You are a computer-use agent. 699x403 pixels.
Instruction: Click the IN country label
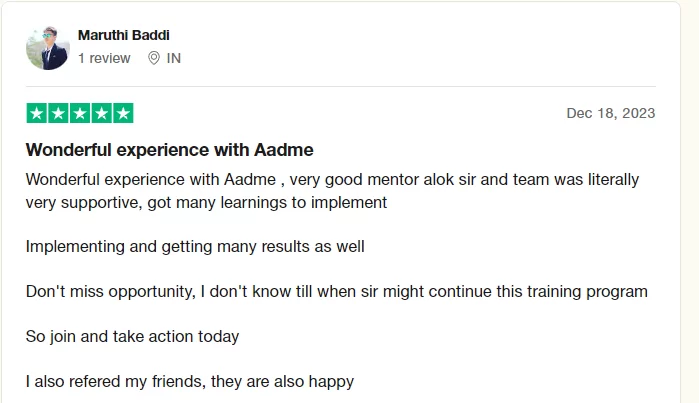click(173, 58)
